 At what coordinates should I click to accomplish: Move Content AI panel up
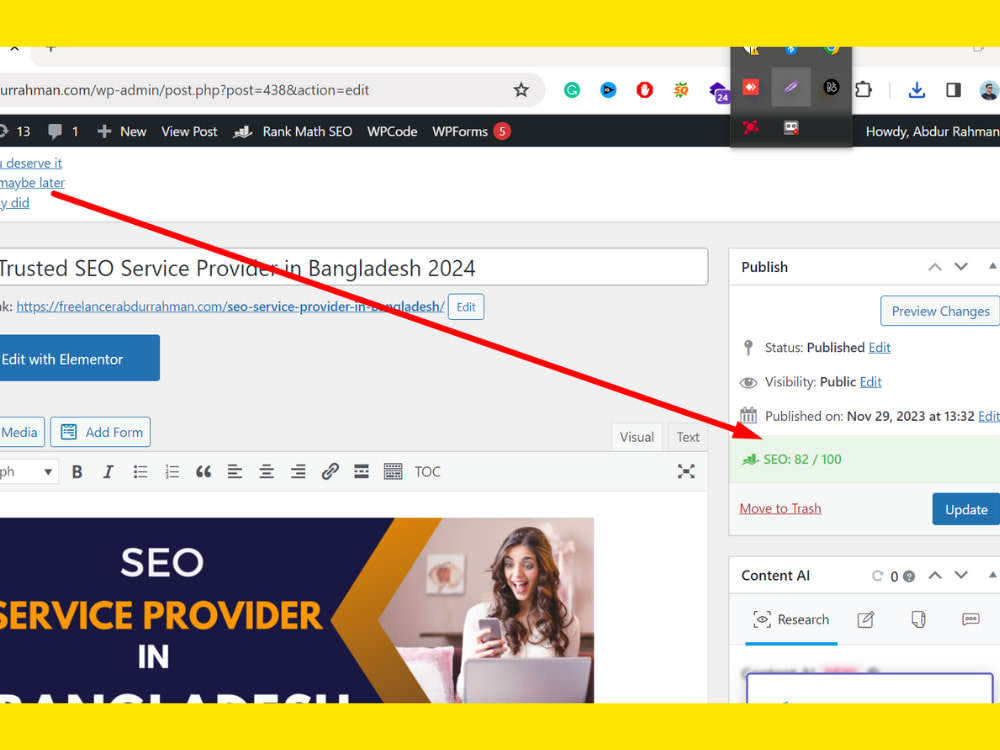pos(935,575)
